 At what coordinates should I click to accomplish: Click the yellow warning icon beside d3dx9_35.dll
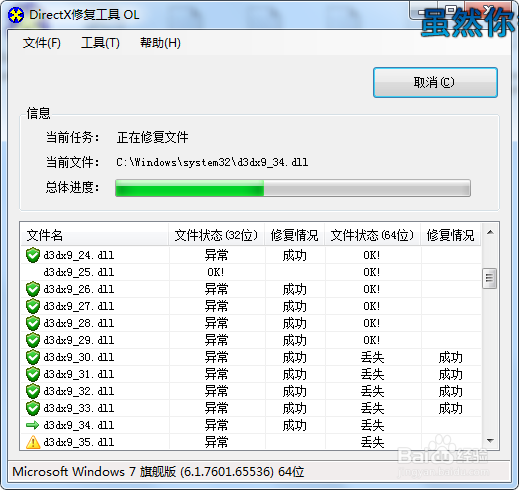click(33, 442)
